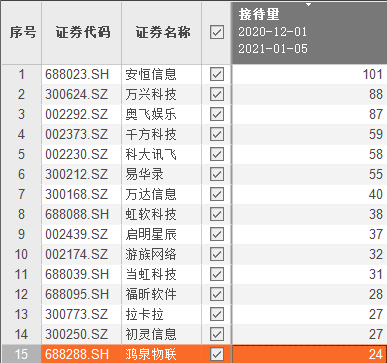Image resolution: width=387 pixels, height=363 pixels.
Task: Uncheck the checkbox for 安恒信息
Action: point(217,74)
